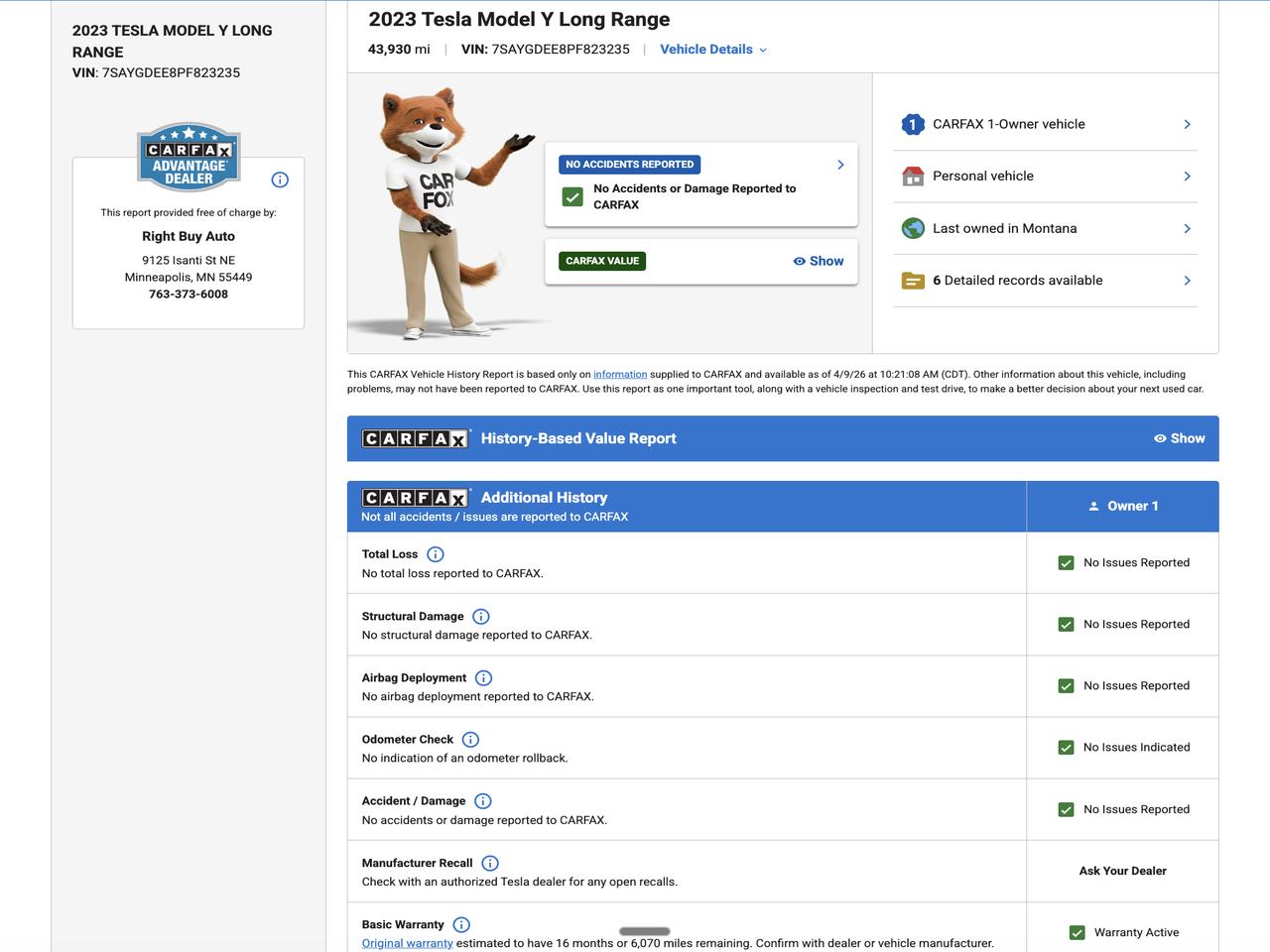Image resolution: width=1270 pixels, height=952 pixels.
Task: Click the information link in disclaimer
Action: tap(619, 375)
